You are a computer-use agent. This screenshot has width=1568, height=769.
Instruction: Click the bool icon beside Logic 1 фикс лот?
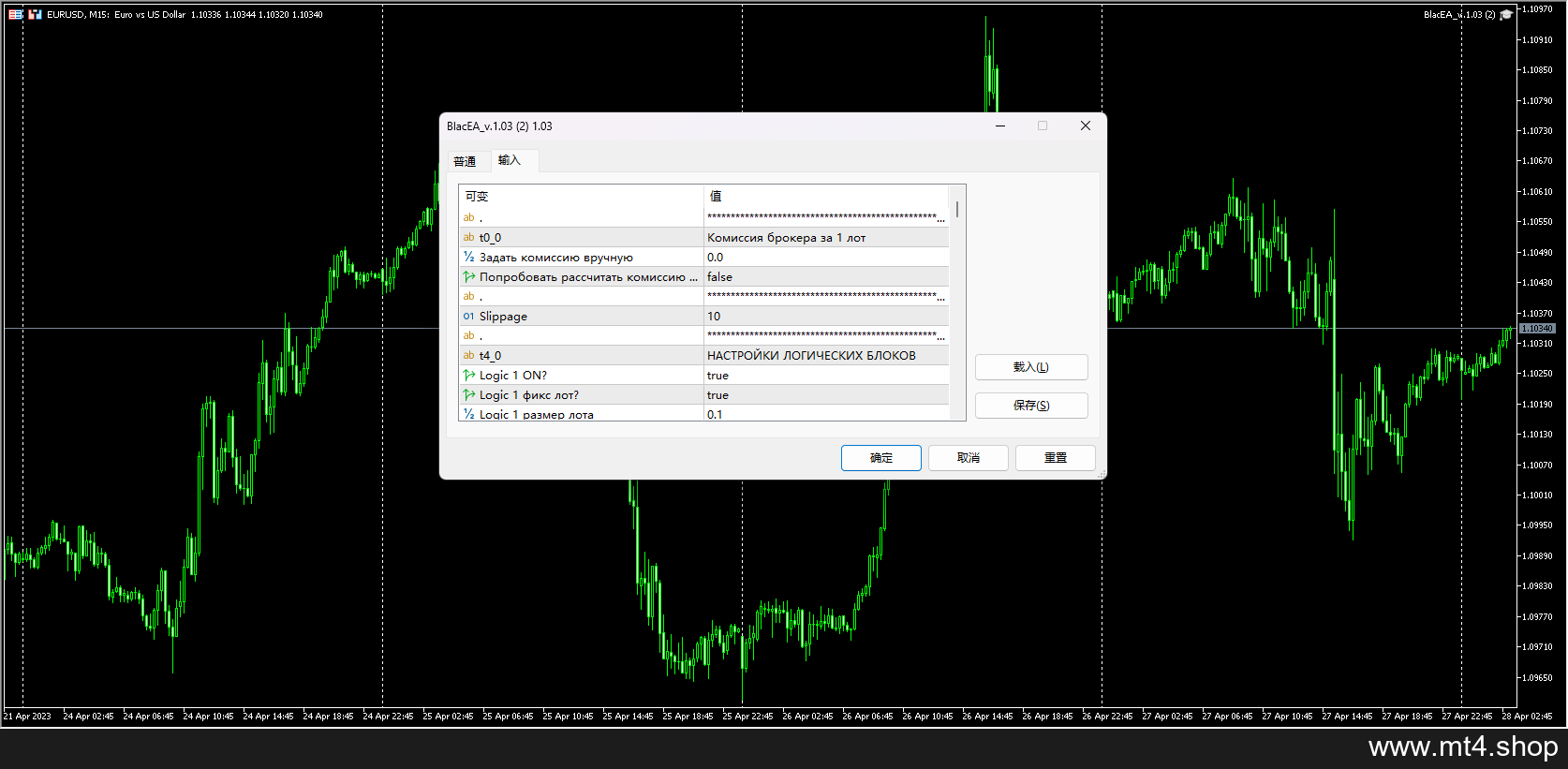[x=468, y=394]
